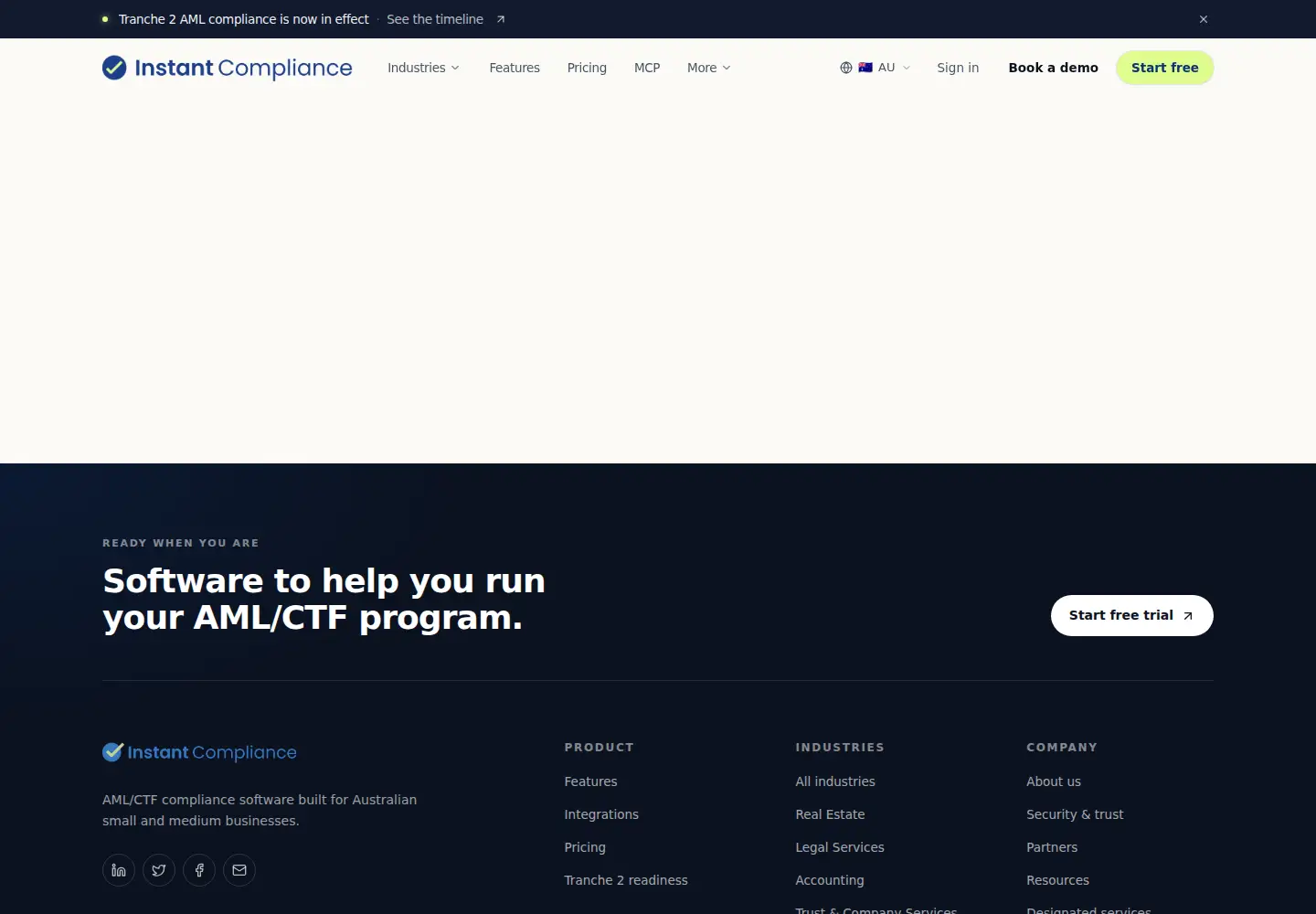The width and height of the screenshot is (1316, 914).
Task: Open the Accounting footer link
Action: click(830, 880)
